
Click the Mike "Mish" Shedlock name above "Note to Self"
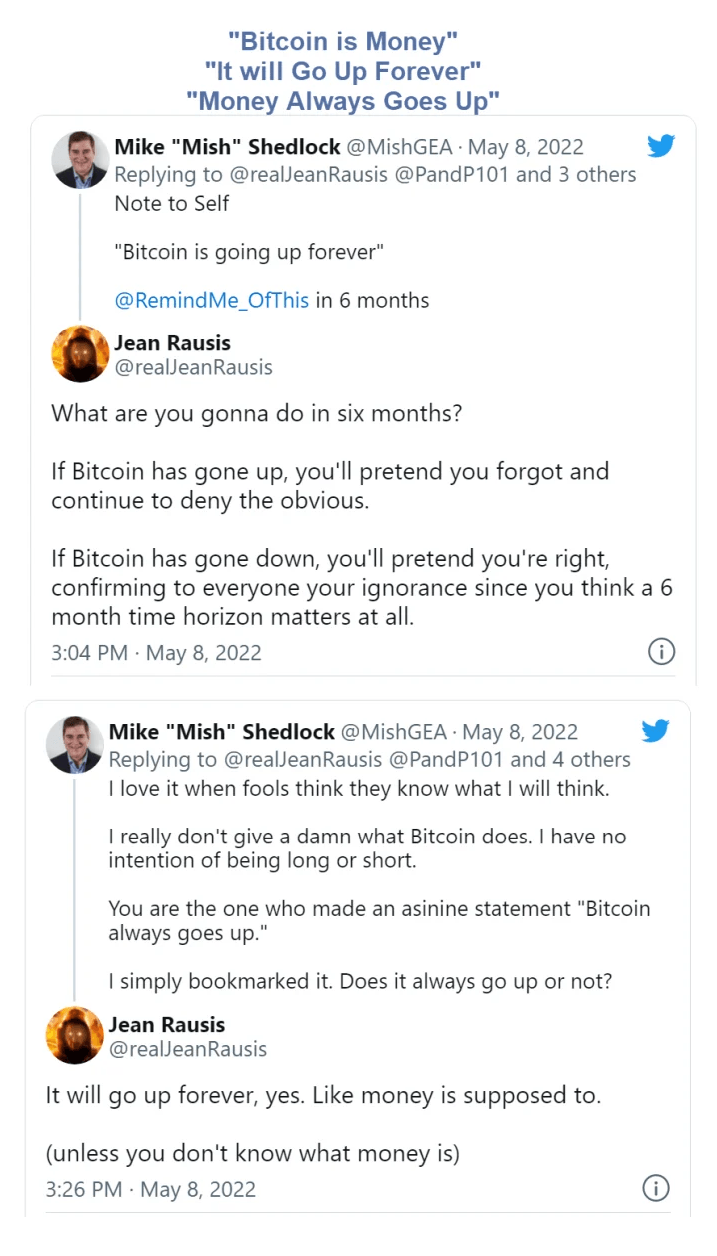227,147
